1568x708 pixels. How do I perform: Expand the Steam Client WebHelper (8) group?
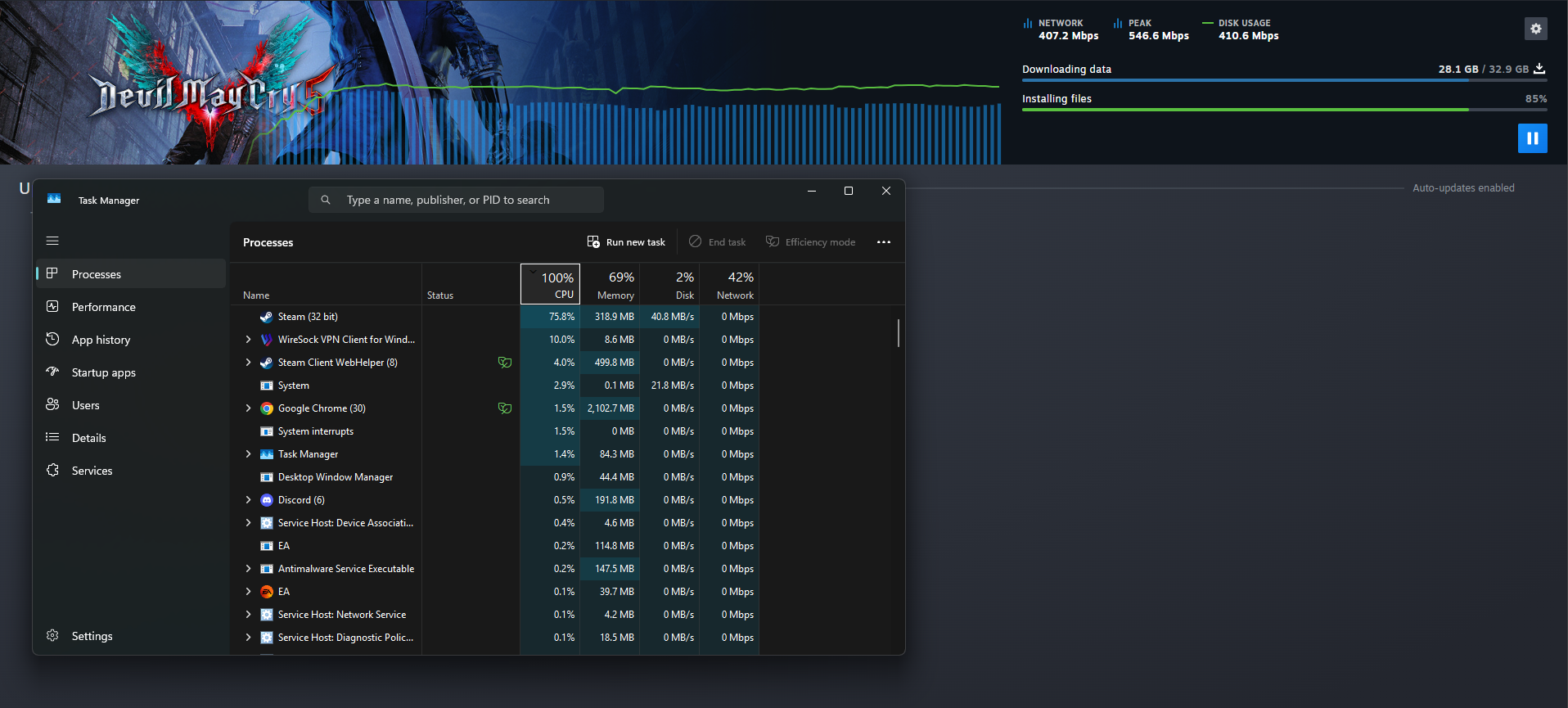[x=249, y=363]
